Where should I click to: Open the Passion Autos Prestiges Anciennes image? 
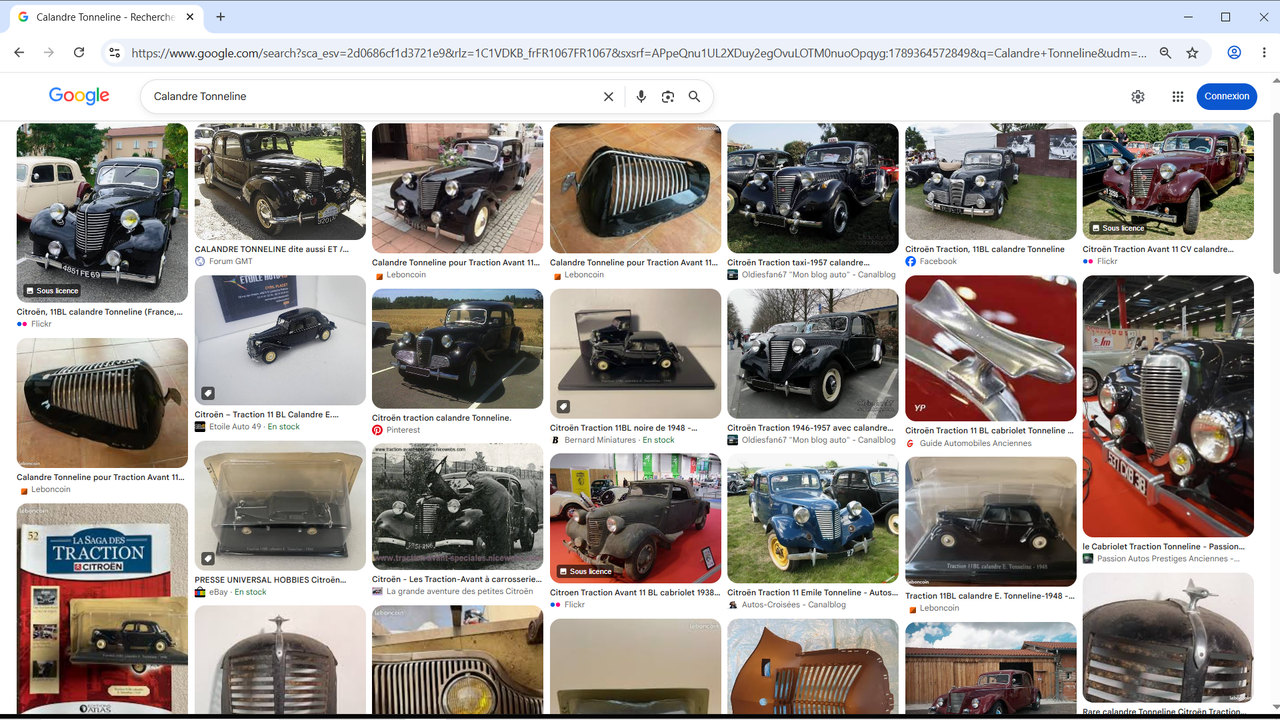[x=1168, y=407]
